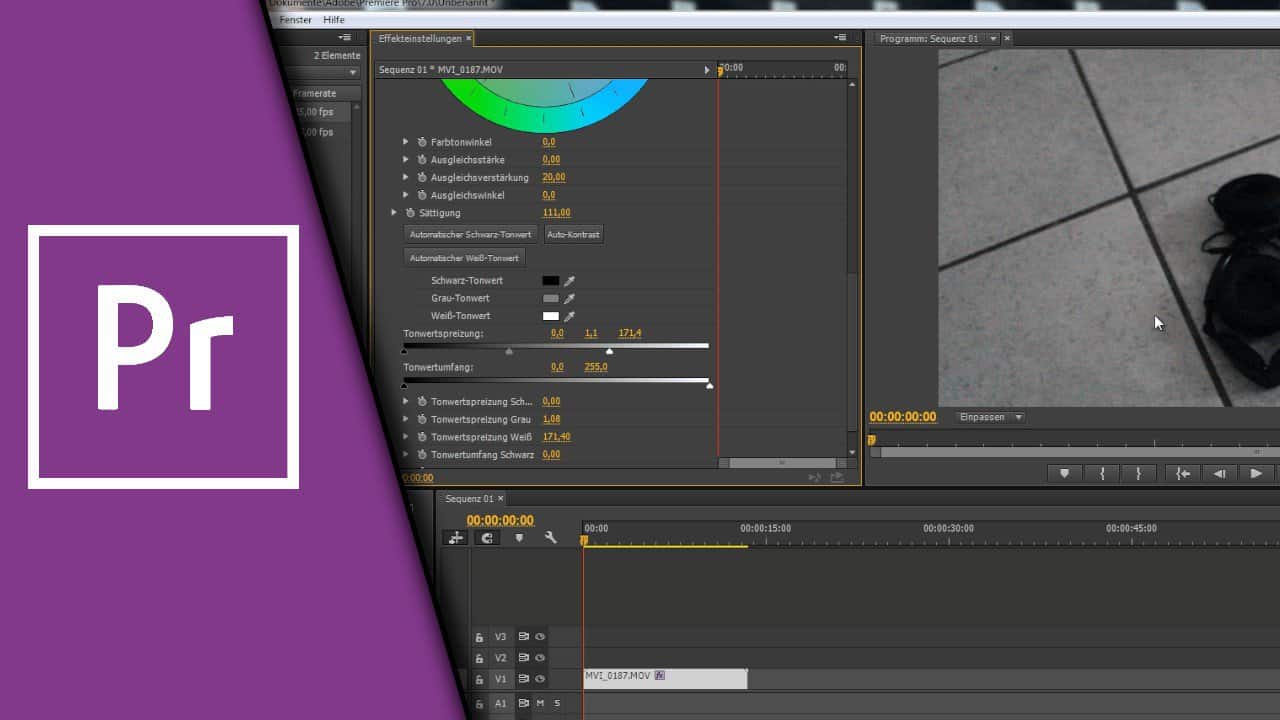The width and height of the screenshot is (1280, 720).
Task: Toggle stopwatch animation for Farbtonwinkel
Action: (x=422, y=142)
